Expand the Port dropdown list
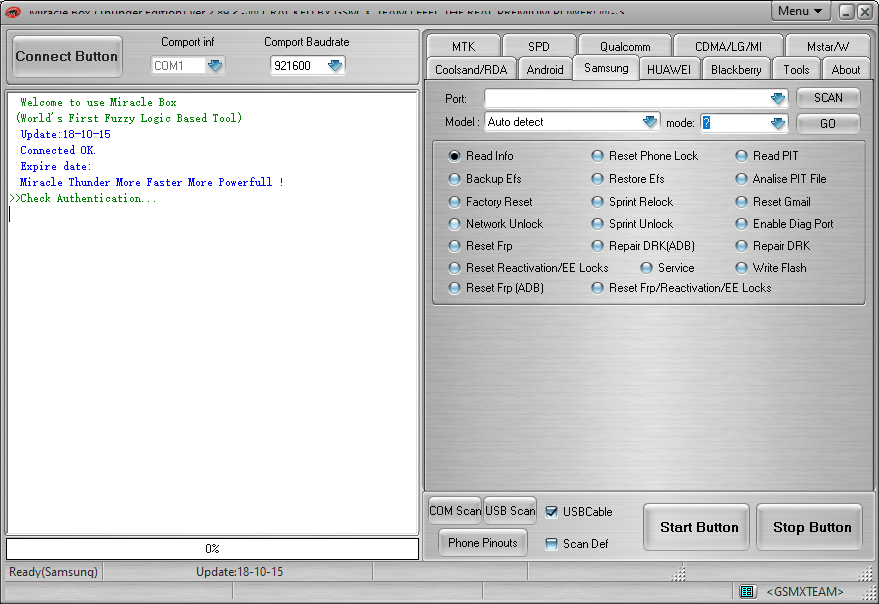The height and width of the screenshot is (604, 879). tap(779, 98)
